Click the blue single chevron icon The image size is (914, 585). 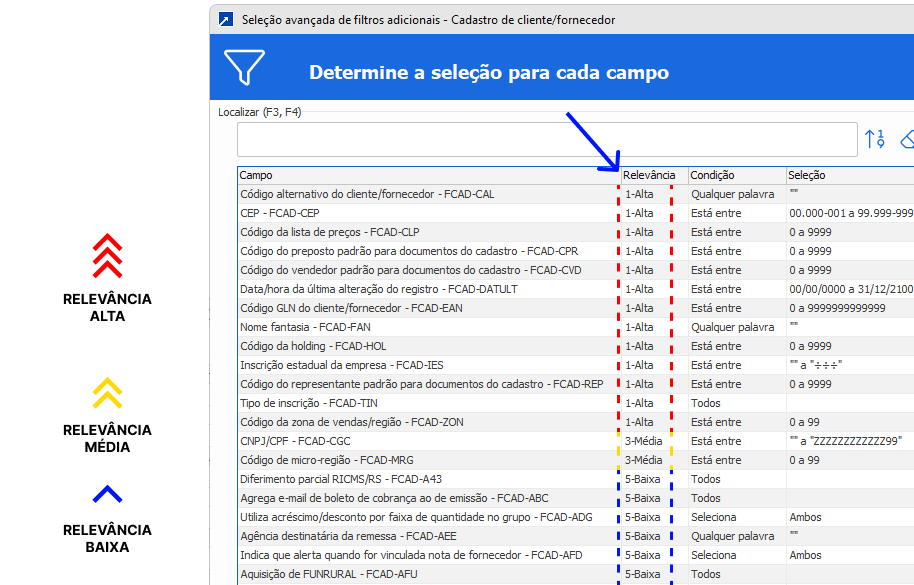(x=107, y=494)
